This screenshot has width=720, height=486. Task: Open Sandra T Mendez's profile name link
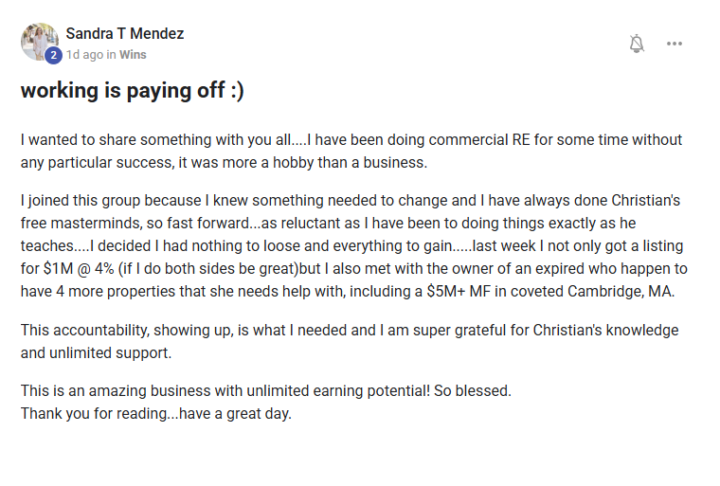[x=125, y=33]
